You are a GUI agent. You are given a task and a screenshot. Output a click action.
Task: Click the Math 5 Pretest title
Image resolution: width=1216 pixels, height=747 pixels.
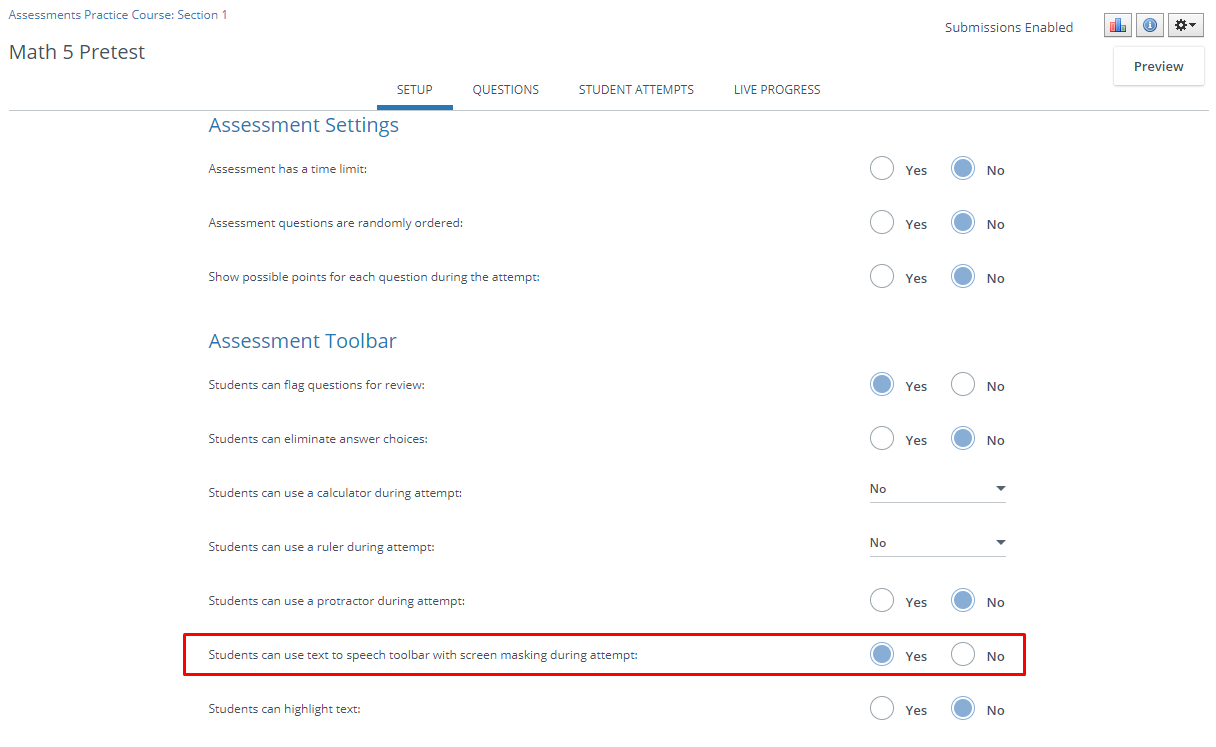click(x=77, y=52)
